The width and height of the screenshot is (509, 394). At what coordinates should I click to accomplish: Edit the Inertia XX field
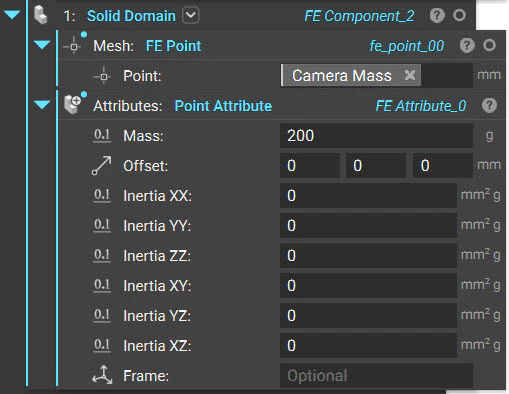[368, 195]
